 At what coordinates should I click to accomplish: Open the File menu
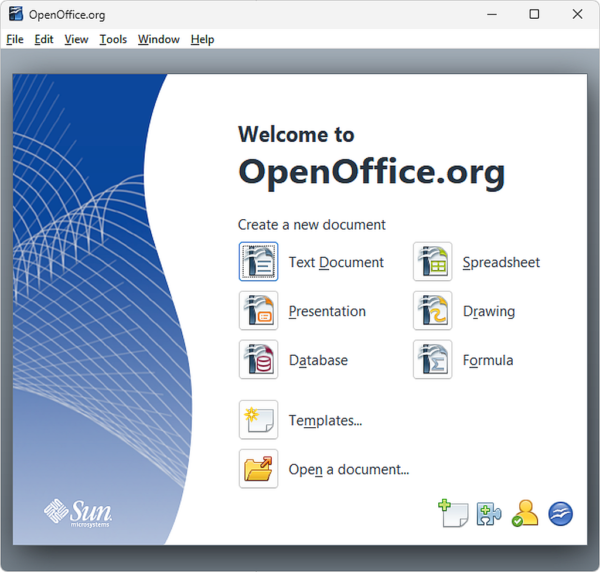(x=15, y=39)
